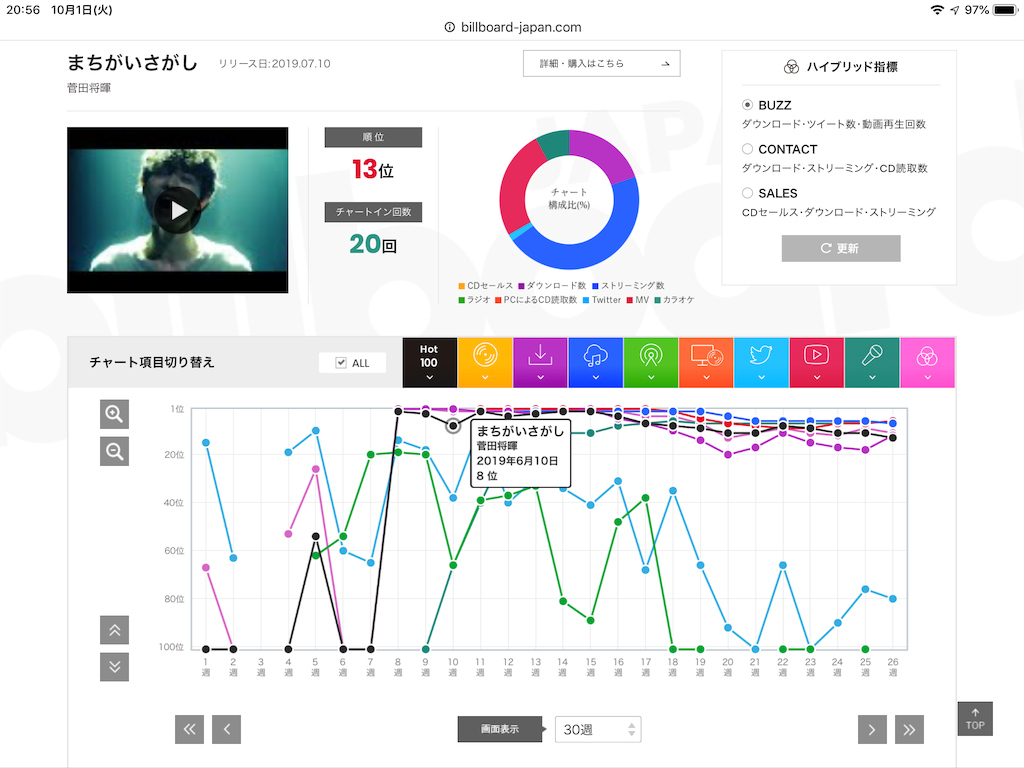Select the Hot 100 chart tab
This screenshot has width=1024, height=768.
(429, 362)
